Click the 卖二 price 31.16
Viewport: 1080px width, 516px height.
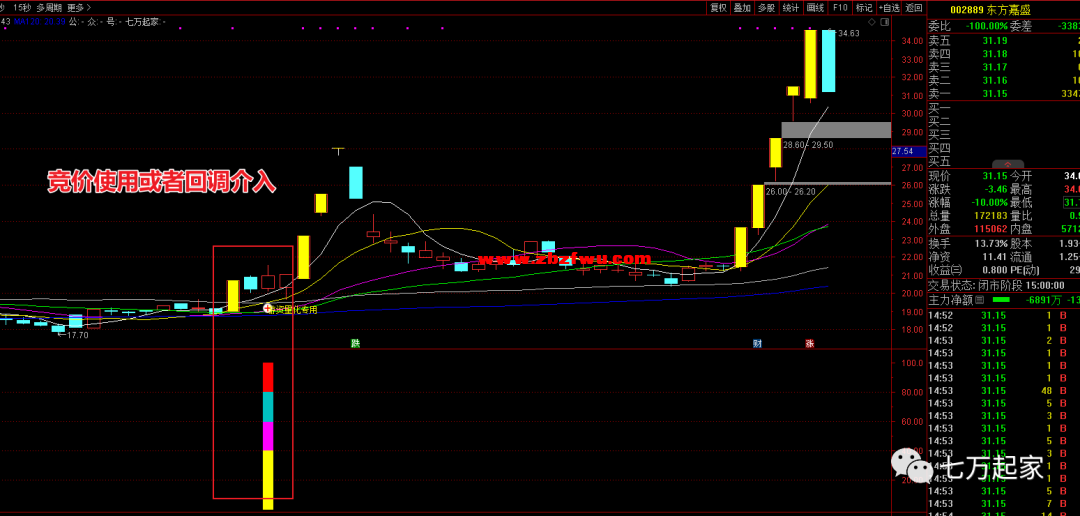[995, 81]
